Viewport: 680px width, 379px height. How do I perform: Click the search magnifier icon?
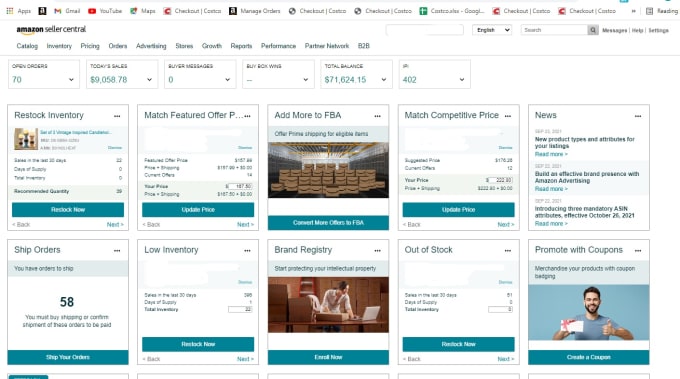coord(592,30)
